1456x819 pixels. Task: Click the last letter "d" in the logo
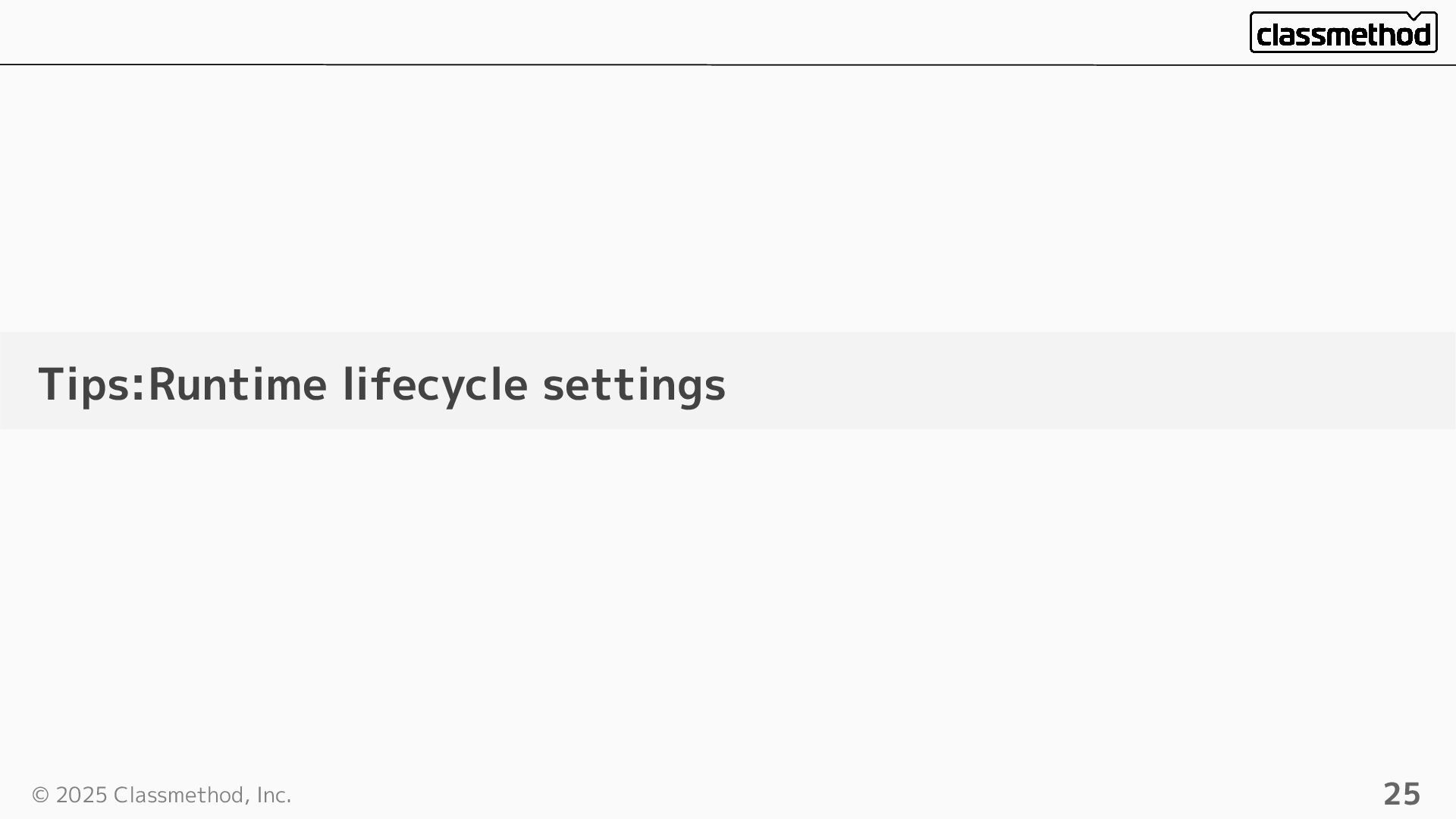(1422, 34)
